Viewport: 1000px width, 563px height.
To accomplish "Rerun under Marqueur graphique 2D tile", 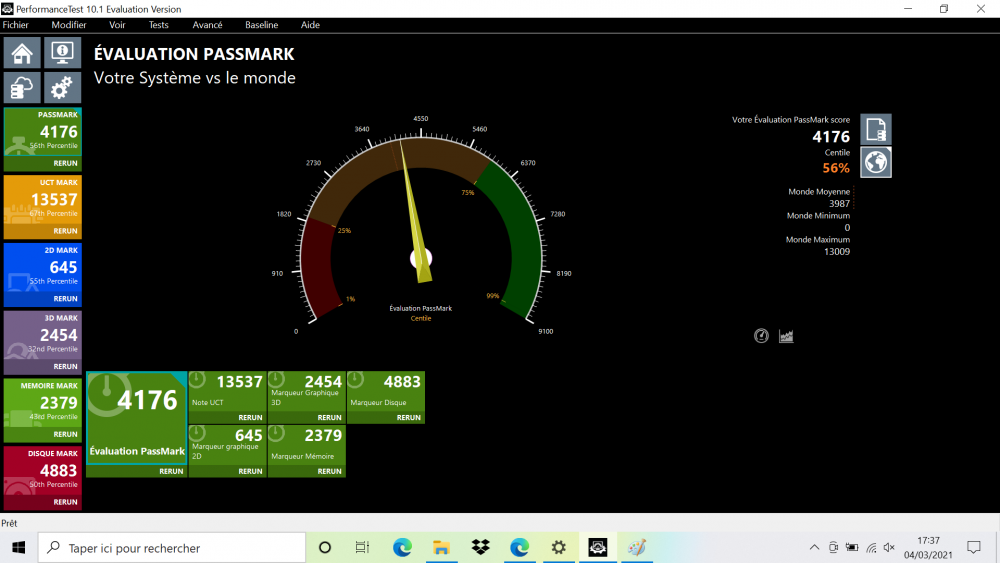I will click(x=250, y=471).
